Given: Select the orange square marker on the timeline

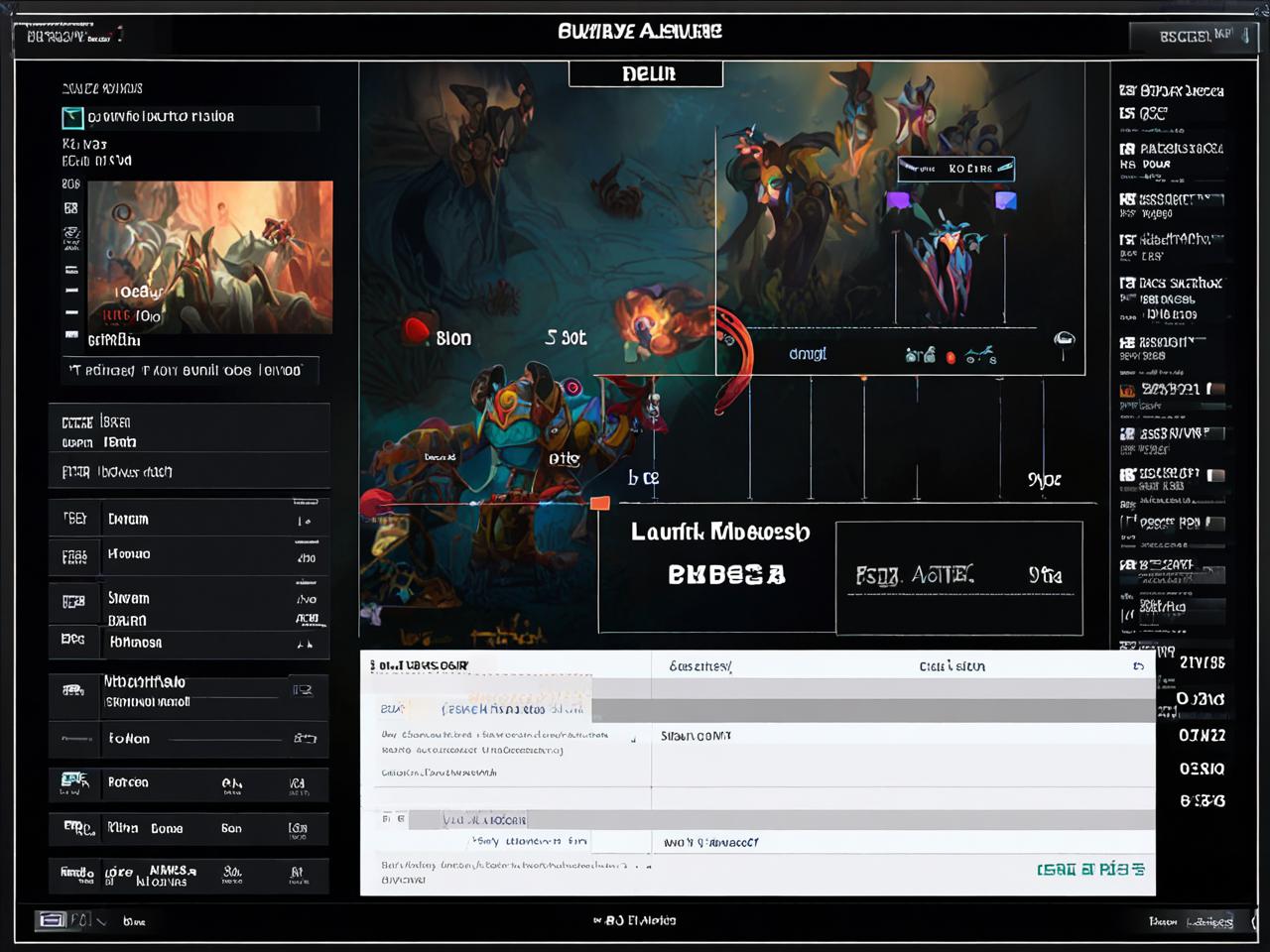Looking at the screenshot, I should (x=600, y=504).
